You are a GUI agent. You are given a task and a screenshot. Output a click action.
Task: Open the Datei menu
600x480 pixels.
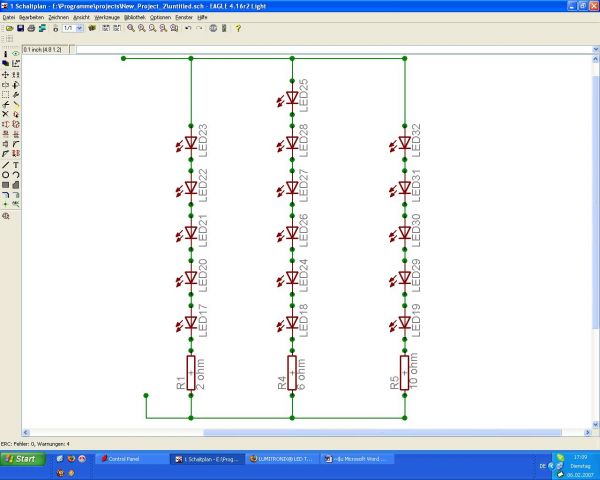click(9, 17)
